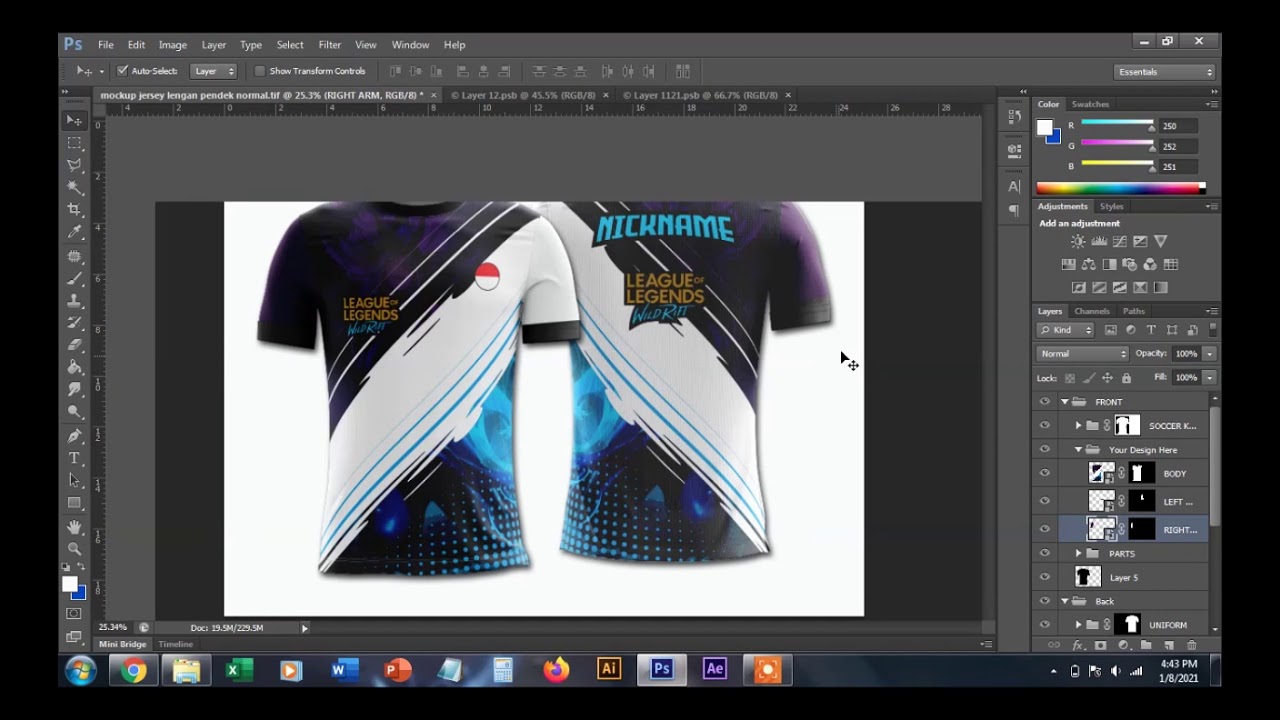Toggle the Auto-Select checkbox
This screenshot has height=720, width=1280.
(x=123, y=71)
